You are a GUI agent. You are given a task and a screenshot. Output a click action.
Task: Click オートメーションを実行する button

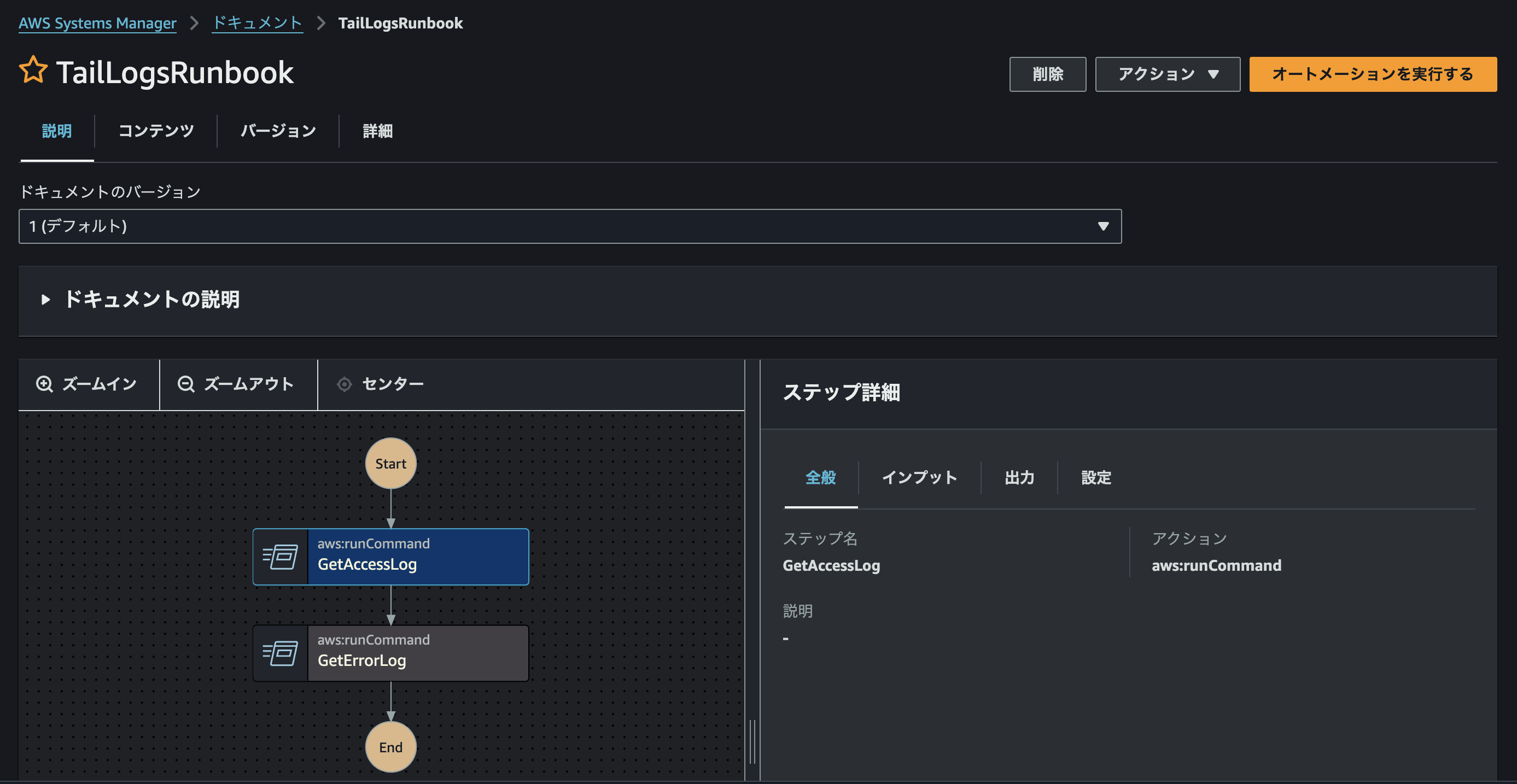[x=1372, y=74]
